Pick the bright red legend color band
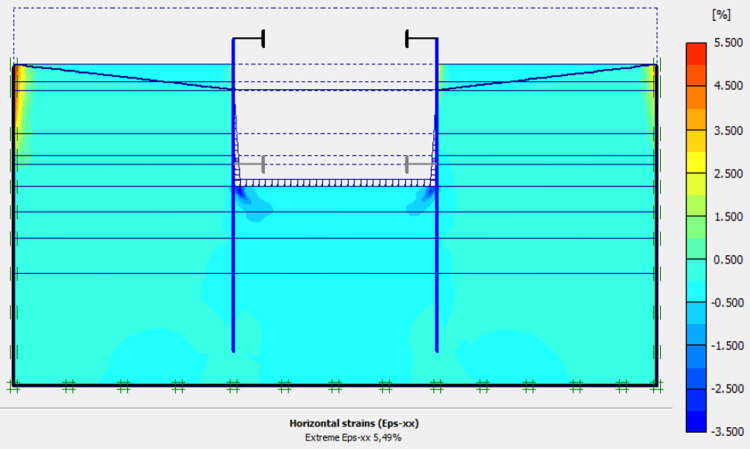Image resolution: width=750 pixels, height=449 pixels. [696, 54]
